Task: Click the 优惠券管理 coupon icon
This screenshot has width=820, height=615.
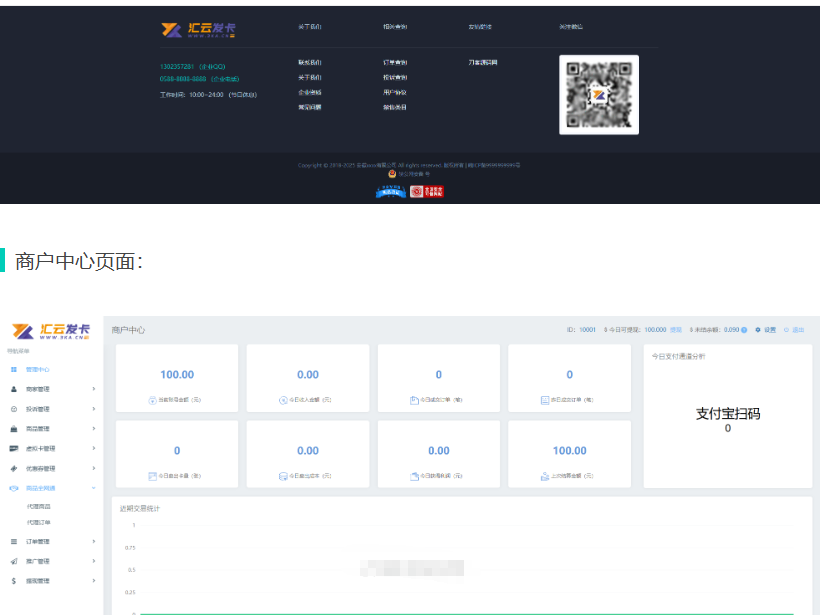Action: (x=14, y=468)
